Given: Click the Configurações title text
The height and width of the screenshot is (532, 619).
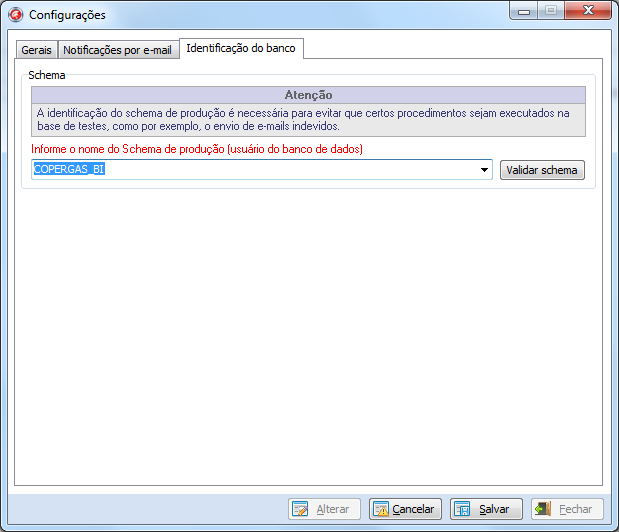Looking at the screenshot, I should click(67, 15).
